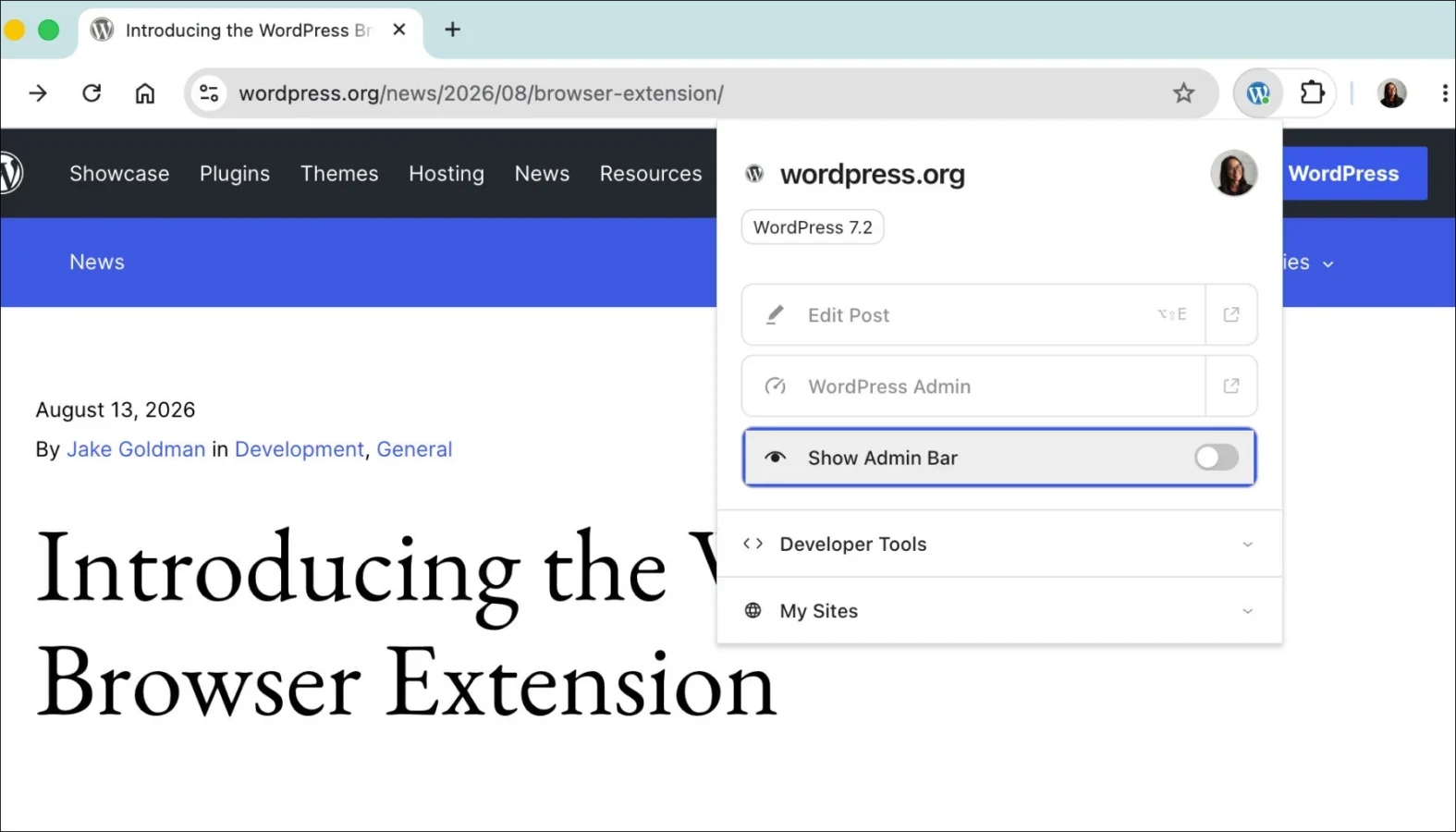Open the browser Extensions puzzle icon
The image size is (1456, 832).
tap(1312, 92)
